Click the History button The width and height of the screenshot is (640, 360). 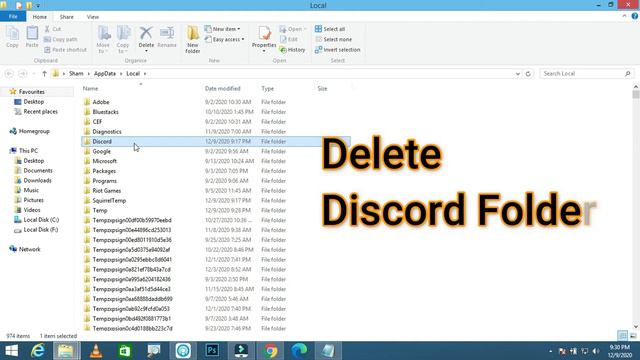coord(292,50)
